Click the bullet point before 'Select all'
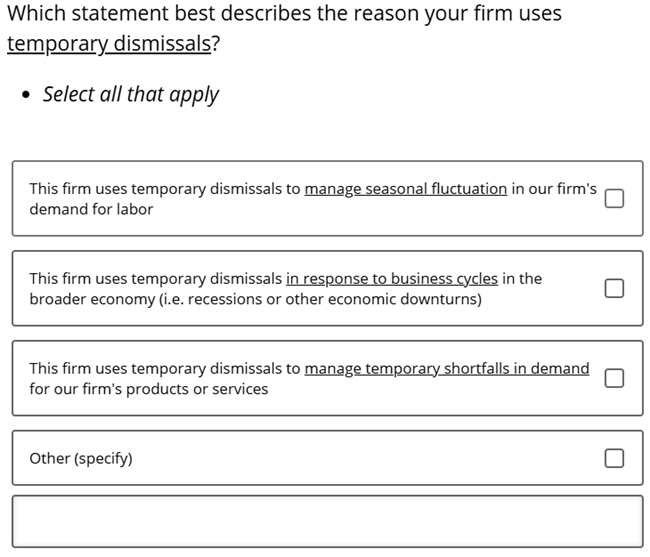Screen dimensions: 650x557 pyautogui.click(x=26, y=96)
